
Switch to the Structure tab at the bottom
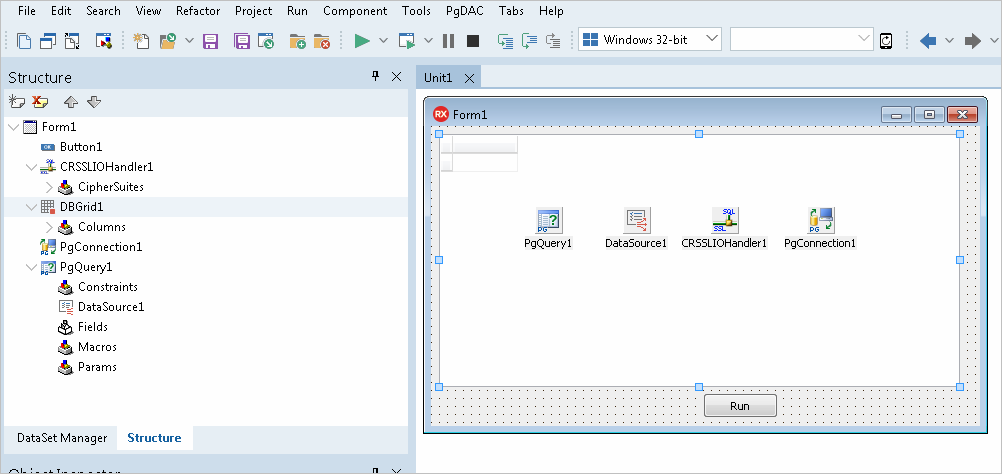pyautogui.click(x=154, y=438)
